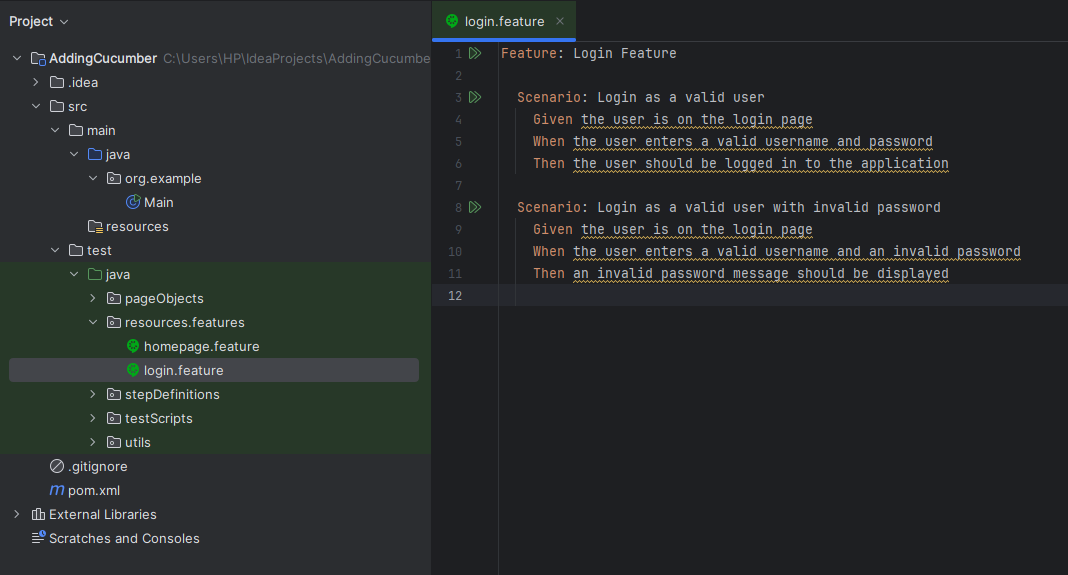Collapse the main folder
Image resolution: width=1068 pixels, height=575 pixels.
(55, 130)
